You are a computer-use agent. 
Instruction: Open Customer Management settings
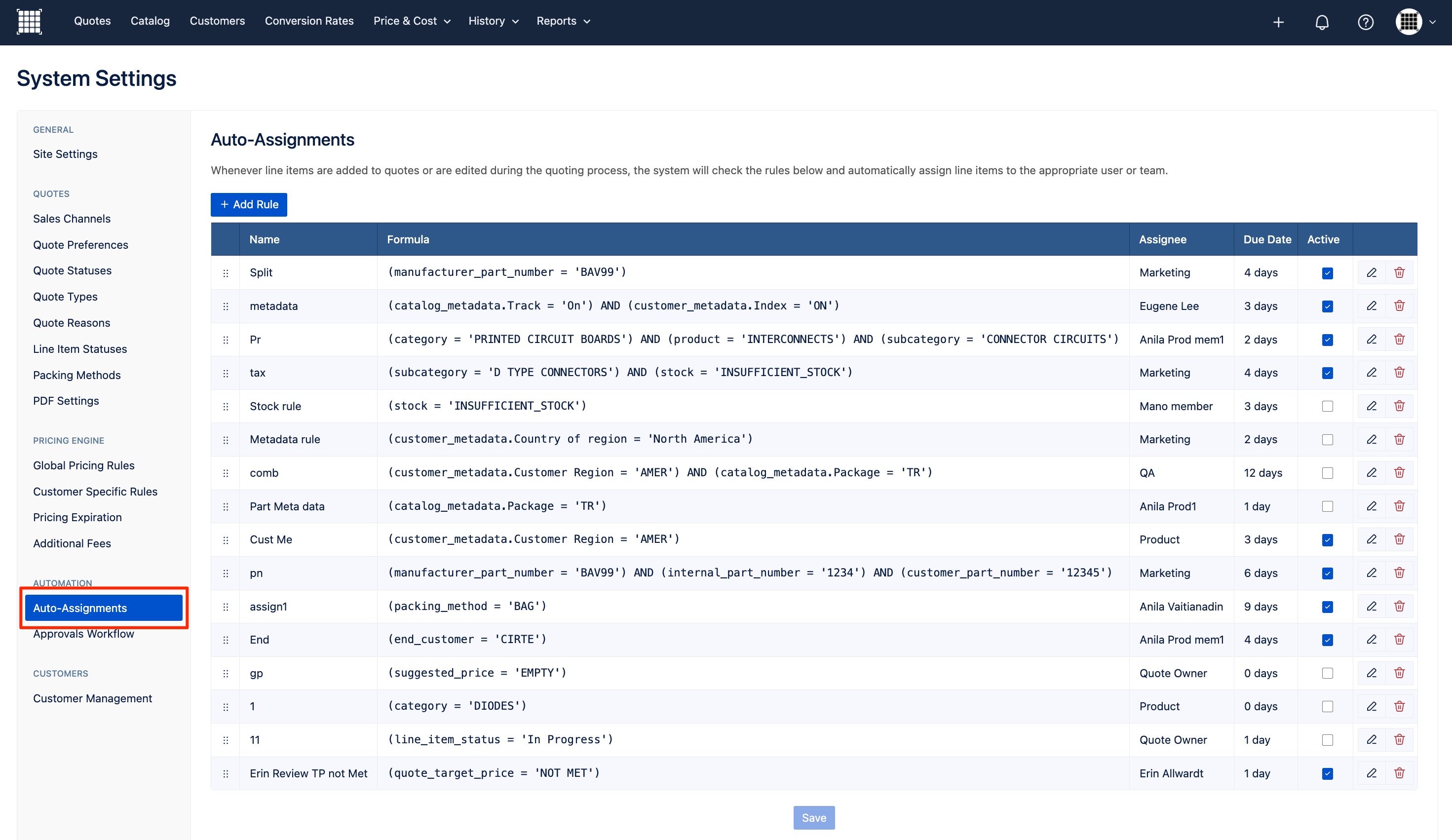coord(92,698)
